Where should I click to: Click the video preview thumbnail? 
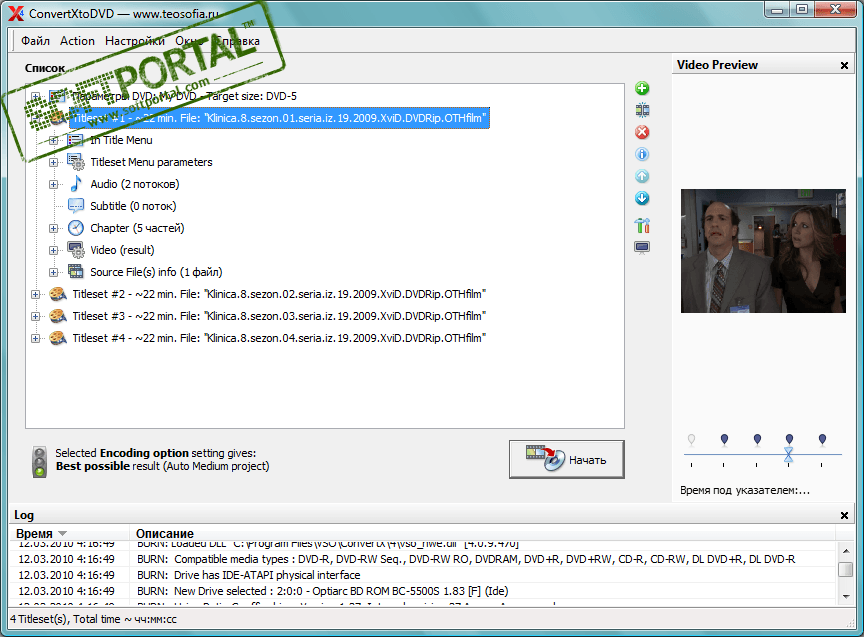[763, 251]
